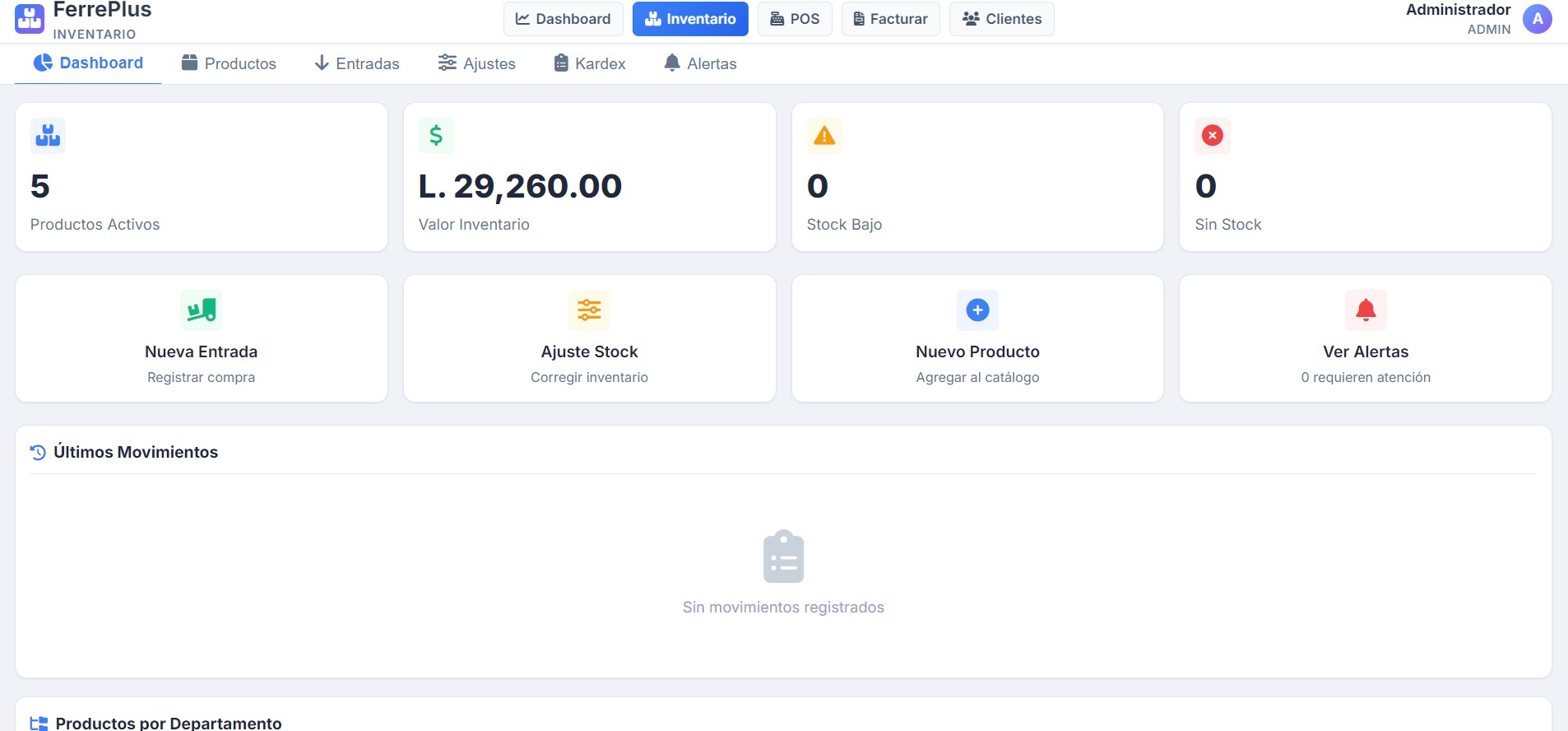Click the yellow warning Stock Bajo icon

click(x=823, y=136)
